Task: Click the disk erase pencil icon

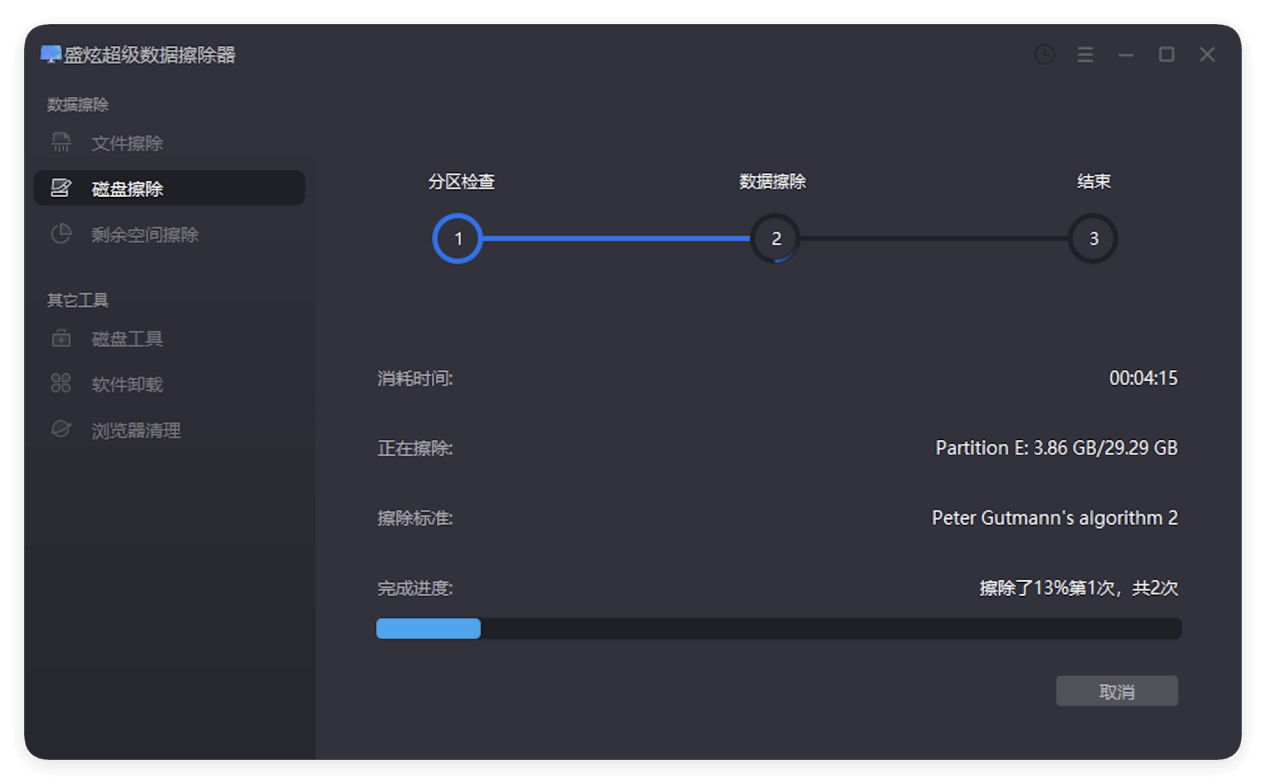Action: 61,188
